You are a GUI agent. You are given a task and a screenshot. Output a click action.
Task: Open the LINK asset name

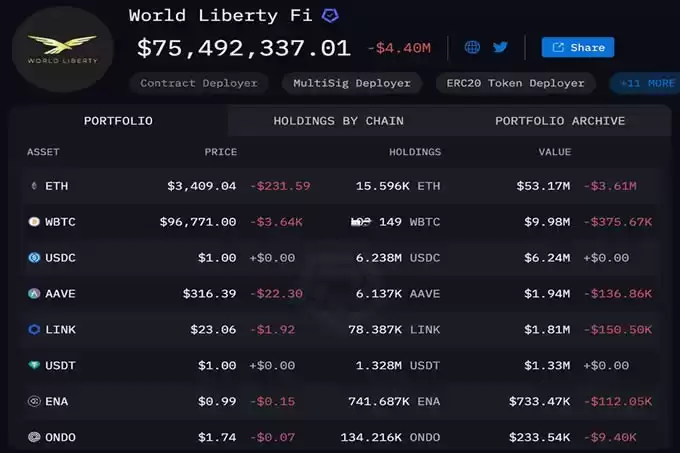pyautogui.click(x=60, y=330)
